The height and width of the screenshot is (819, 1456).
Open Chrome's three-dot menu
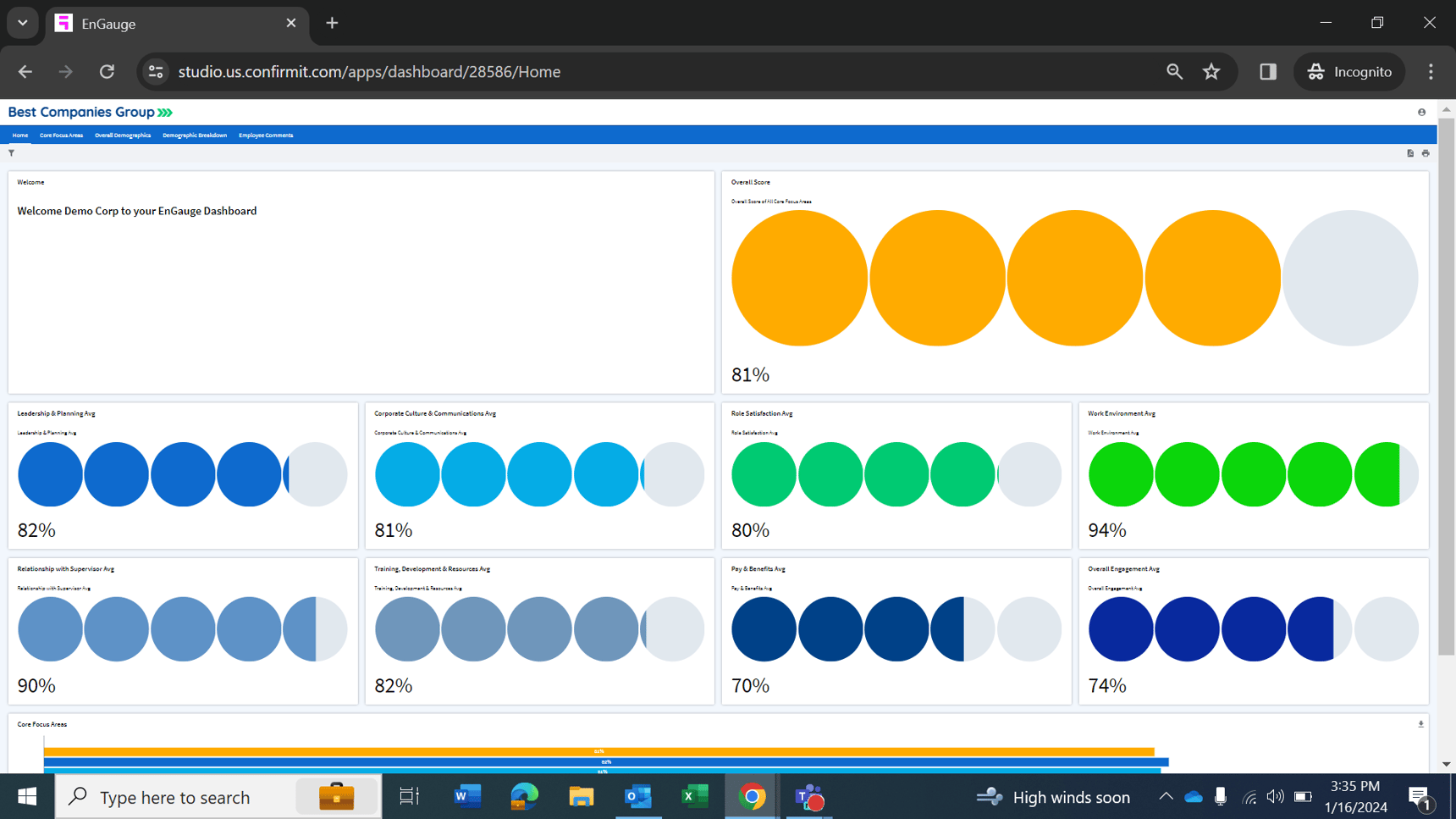click(x=1431, y=72)
